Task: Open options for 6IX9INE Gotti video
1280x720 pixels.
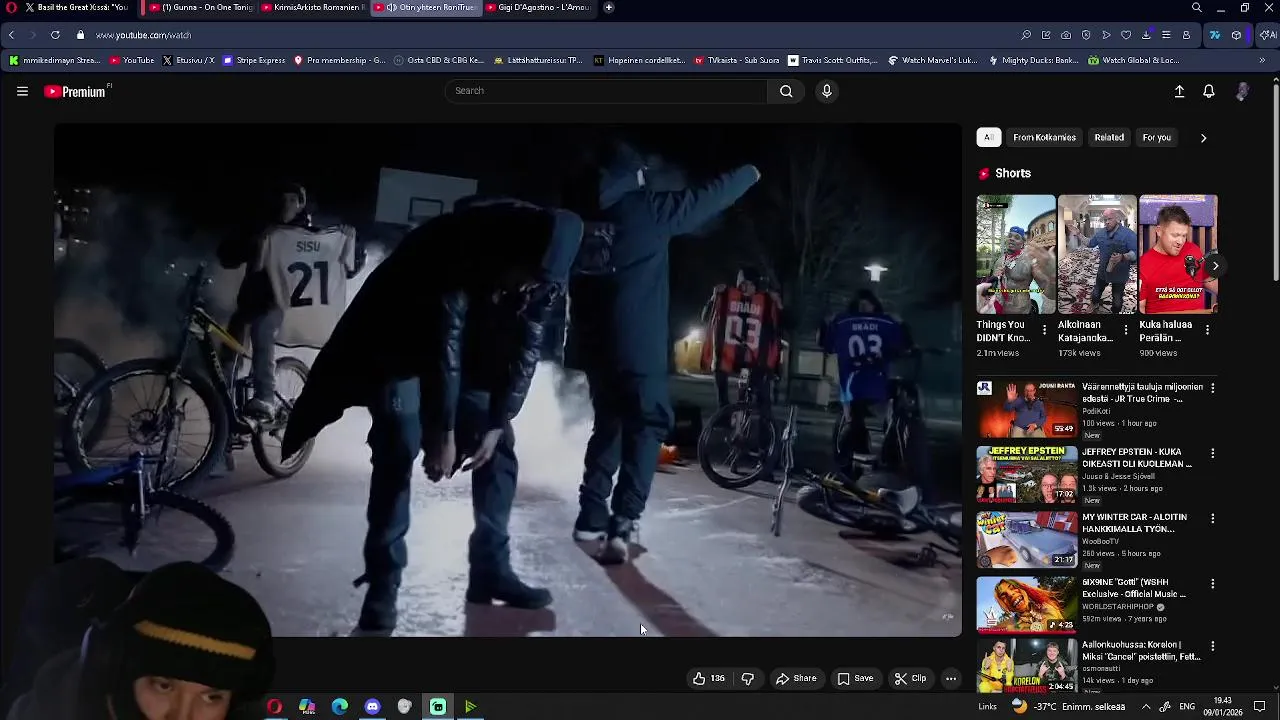Action: (x=1213, y=583)
